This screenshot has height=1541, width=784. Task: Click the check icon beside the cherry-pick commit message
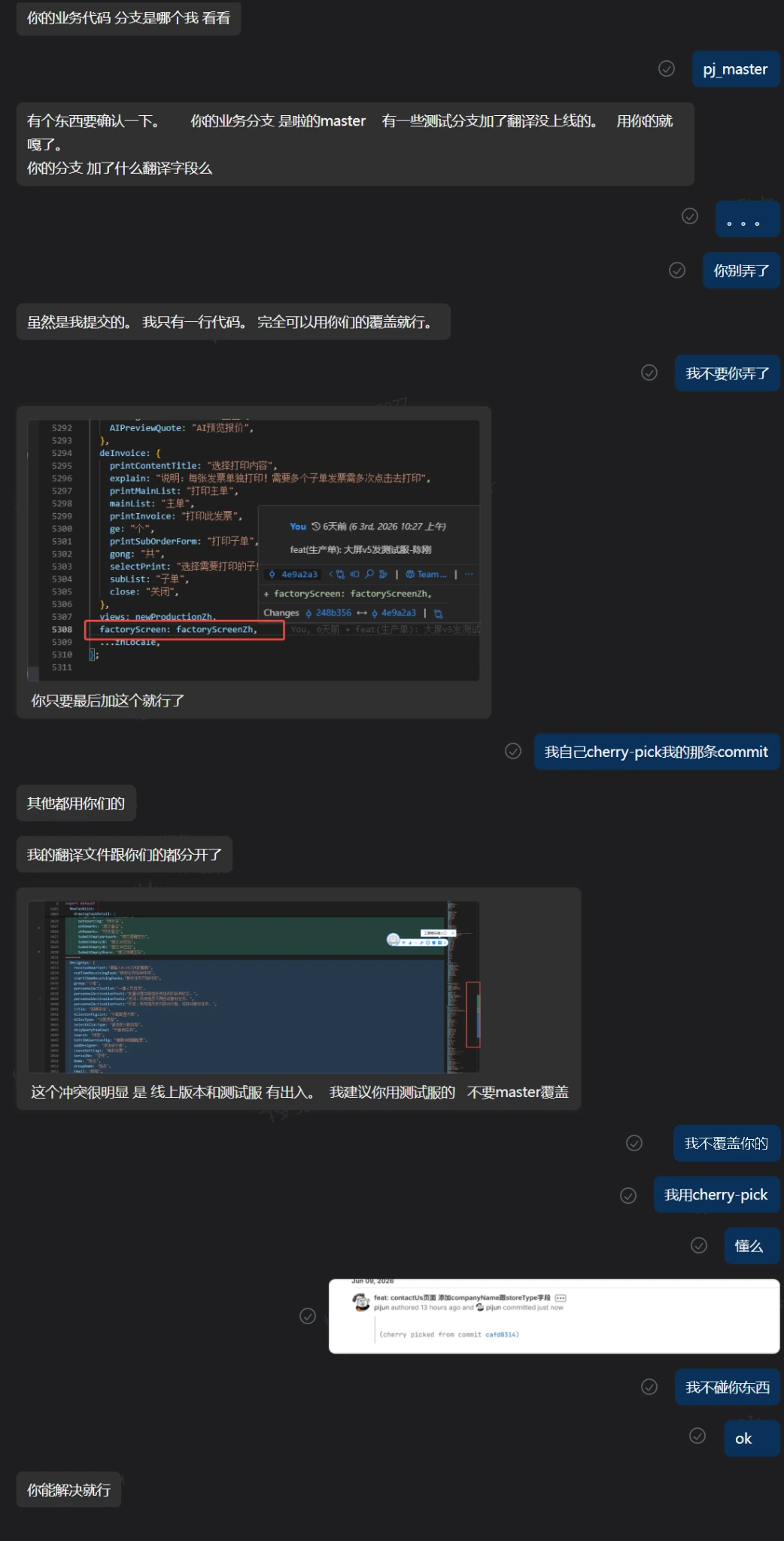click(x=513, y=751)
